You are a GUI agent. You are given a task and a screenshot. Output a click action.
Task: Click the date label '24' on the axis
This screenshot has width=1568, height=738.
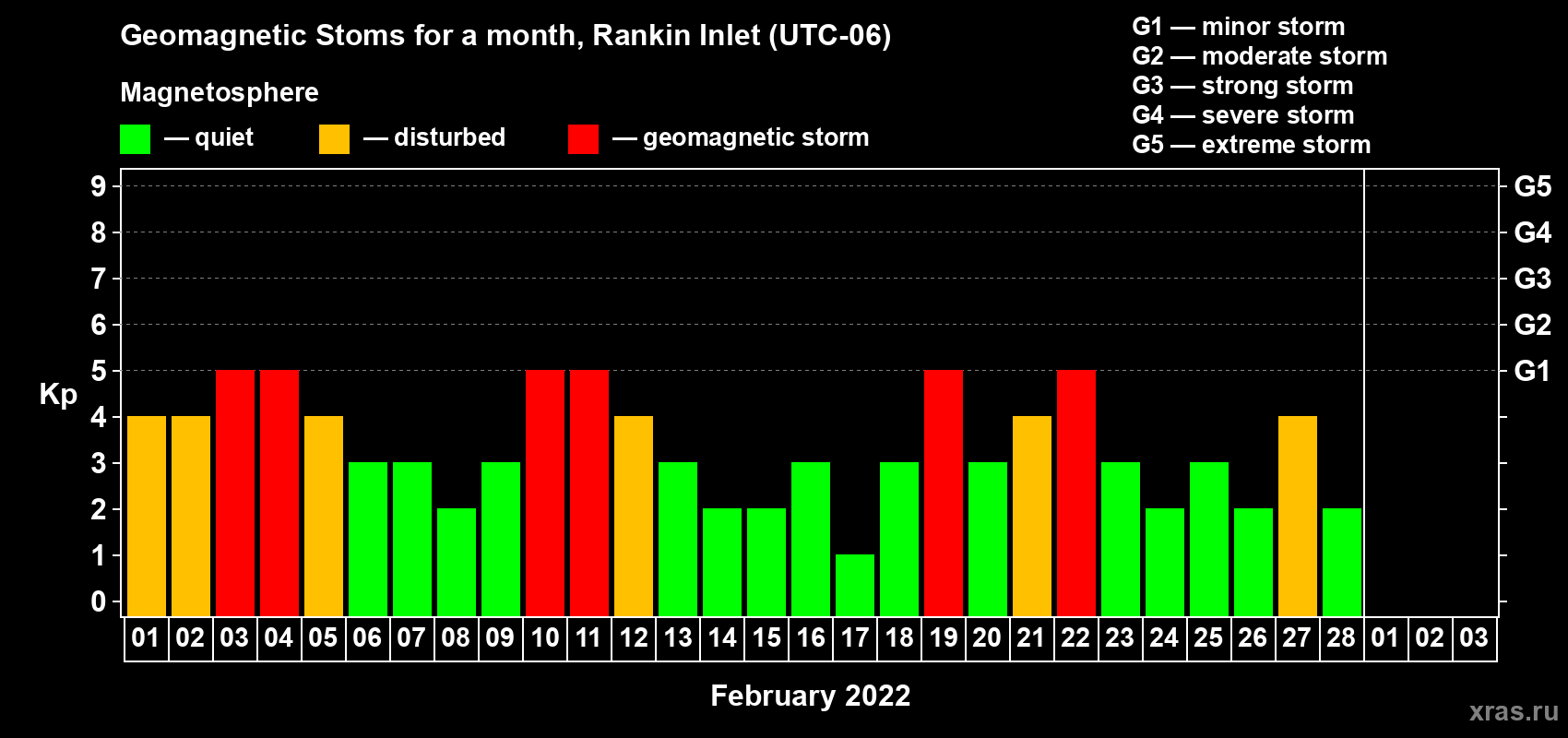tap(1164, 638)
